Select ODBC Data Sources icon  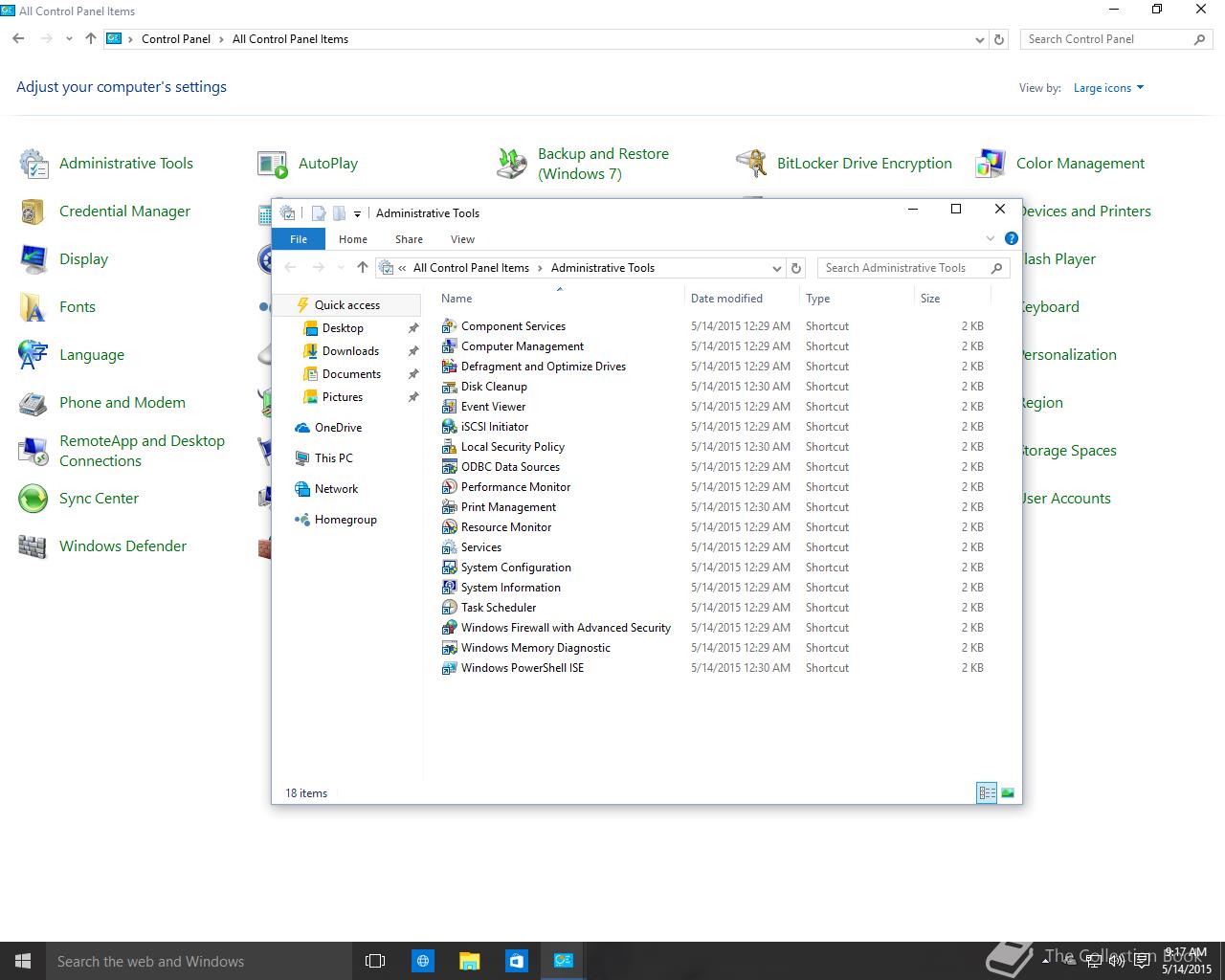tap(449, 467)
